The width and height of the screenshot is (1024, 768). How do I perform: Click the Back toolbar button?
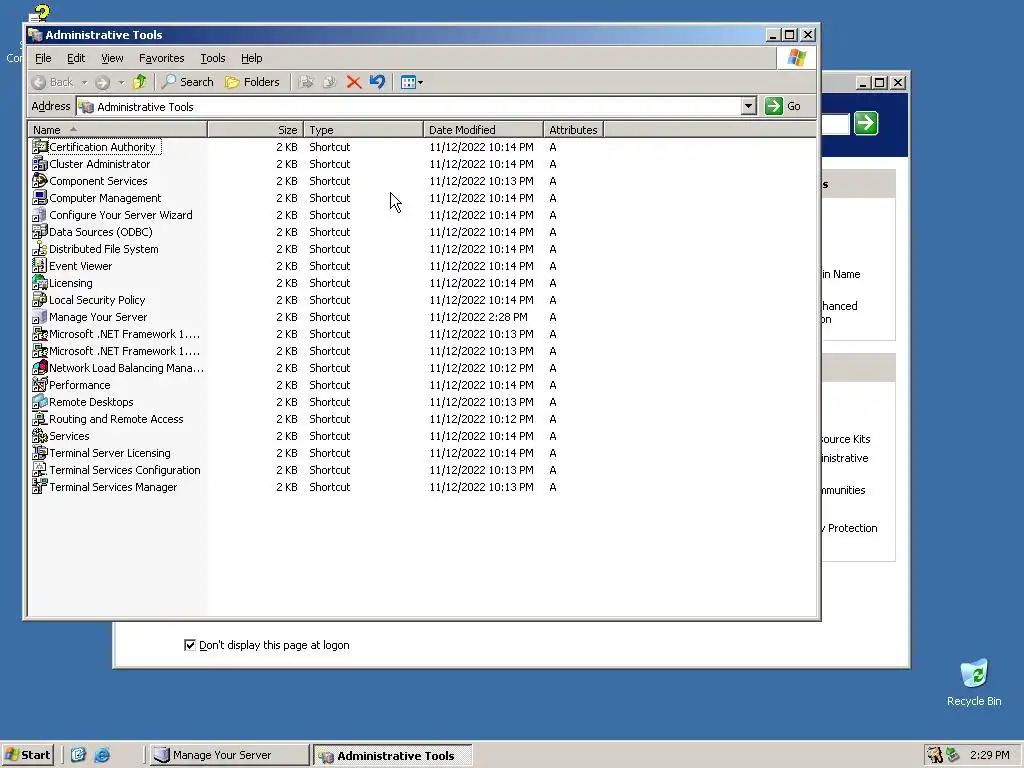[53, 82]
